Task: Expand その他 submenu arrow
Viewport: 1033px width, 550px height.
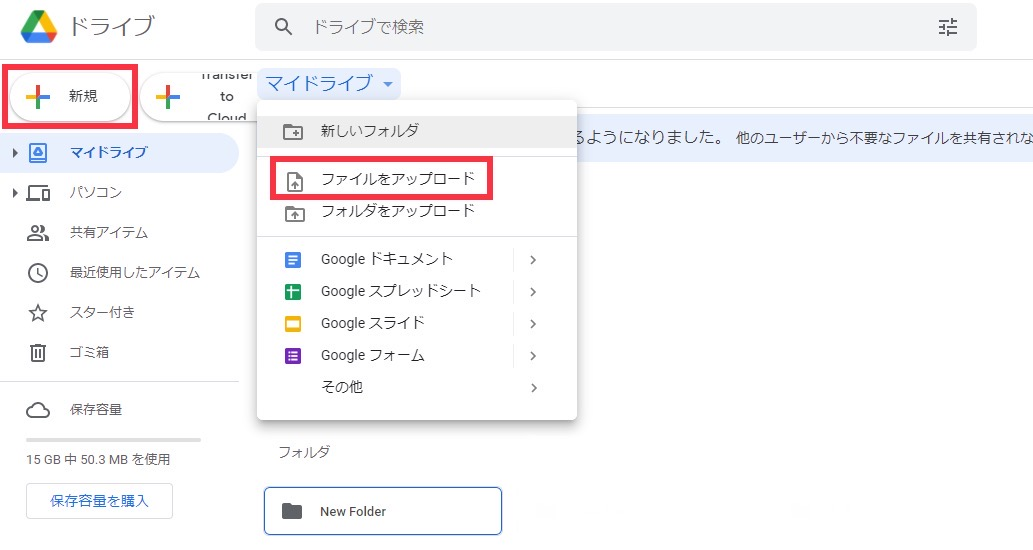Action: pyautogui.click(x=533, y=388)
